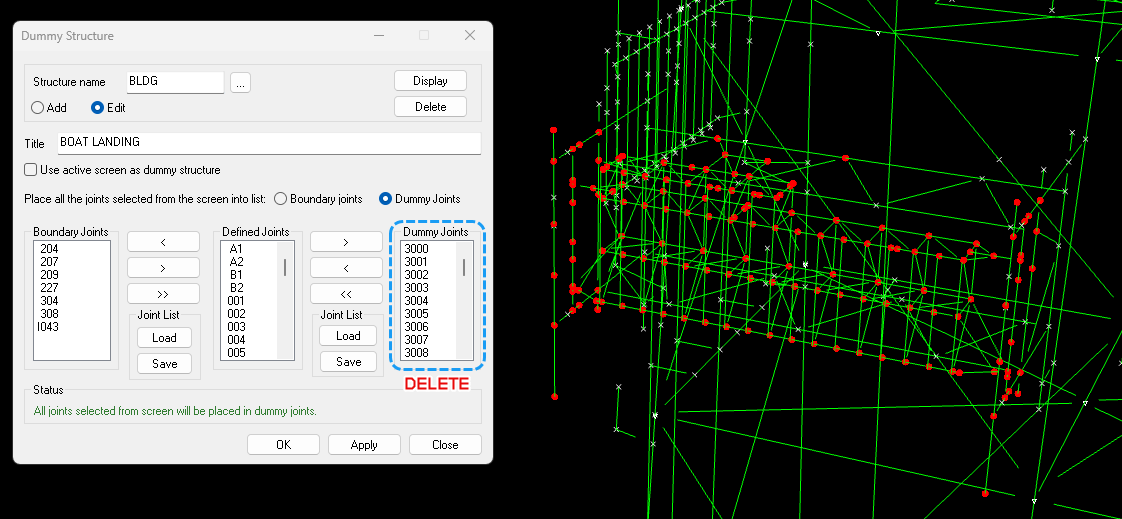Screen dimensions: 1122x519
Task: Select the Edit radio option
Action: [x=108, y=107]
